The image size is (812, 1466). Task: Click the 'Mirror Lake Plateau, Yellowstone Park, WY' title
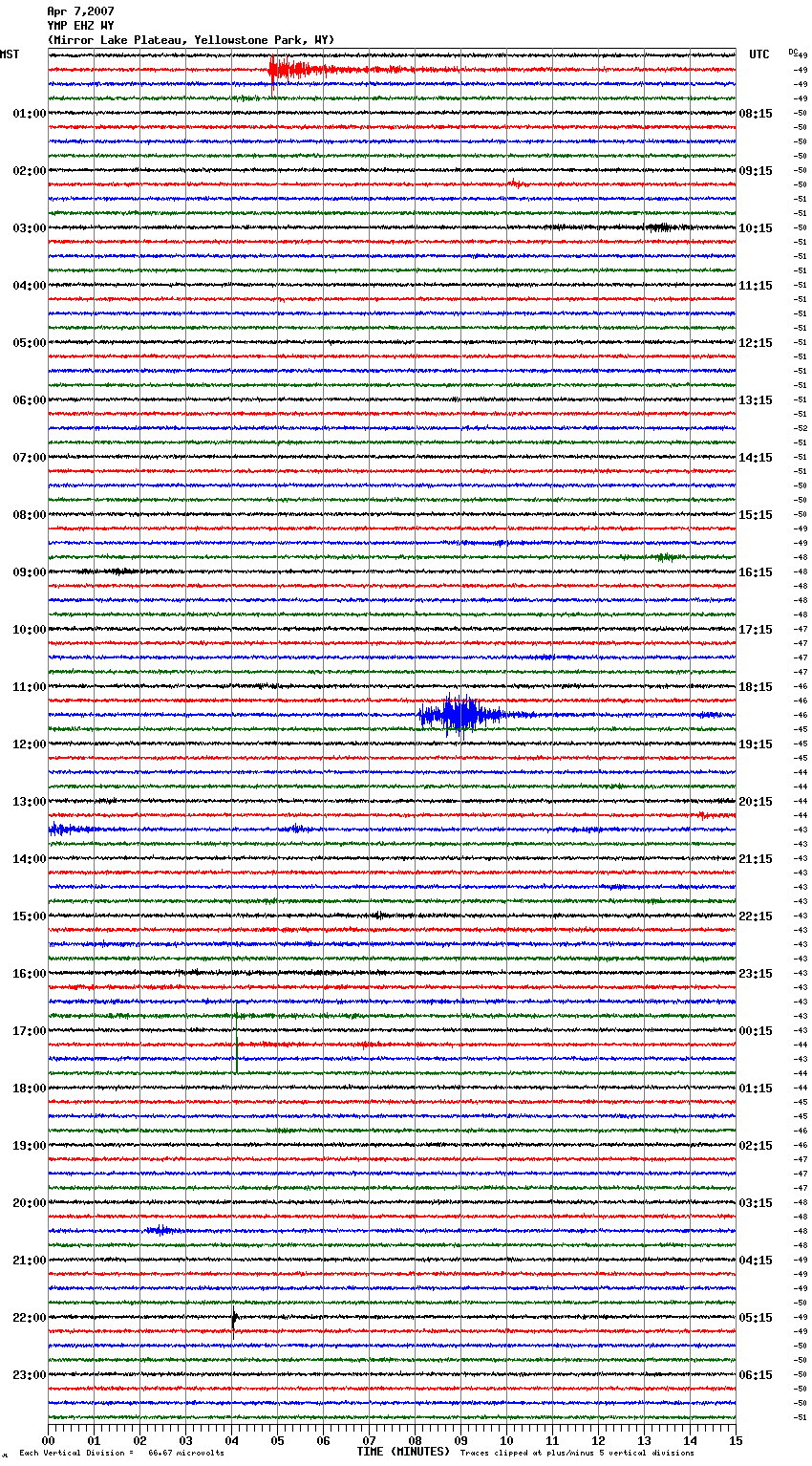click(191, 40)
